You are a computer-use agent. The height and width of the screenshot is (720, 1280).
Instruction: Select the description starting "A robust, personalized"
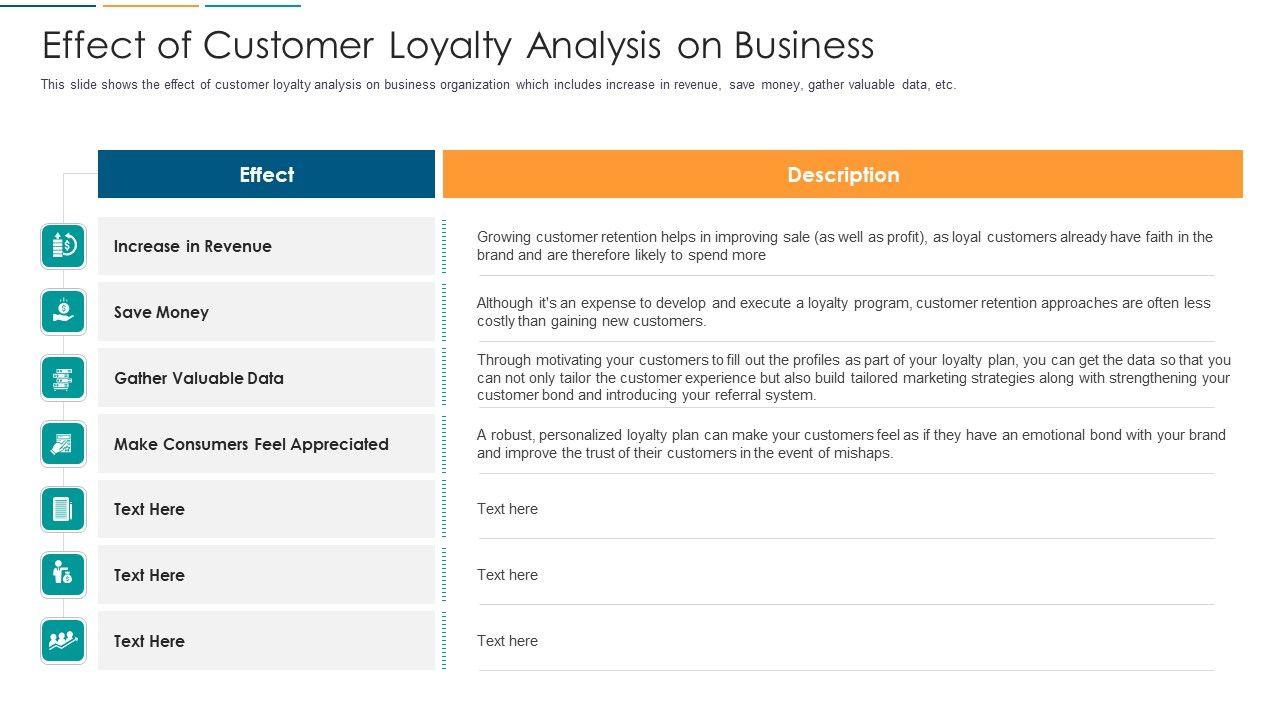[x=851, y=444]
